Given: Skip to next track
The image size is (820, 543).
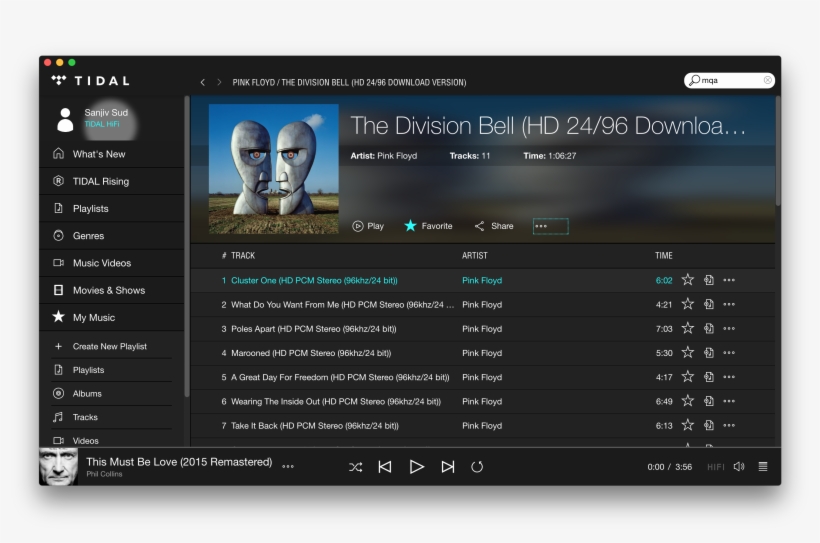Looking at the screenshot, I should tap(448, 467).
